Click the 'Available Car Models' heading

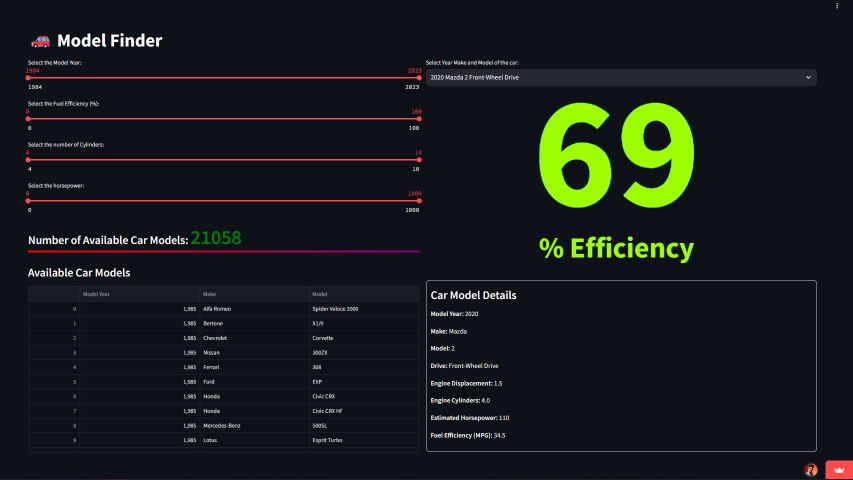click(x=79, y=273)
